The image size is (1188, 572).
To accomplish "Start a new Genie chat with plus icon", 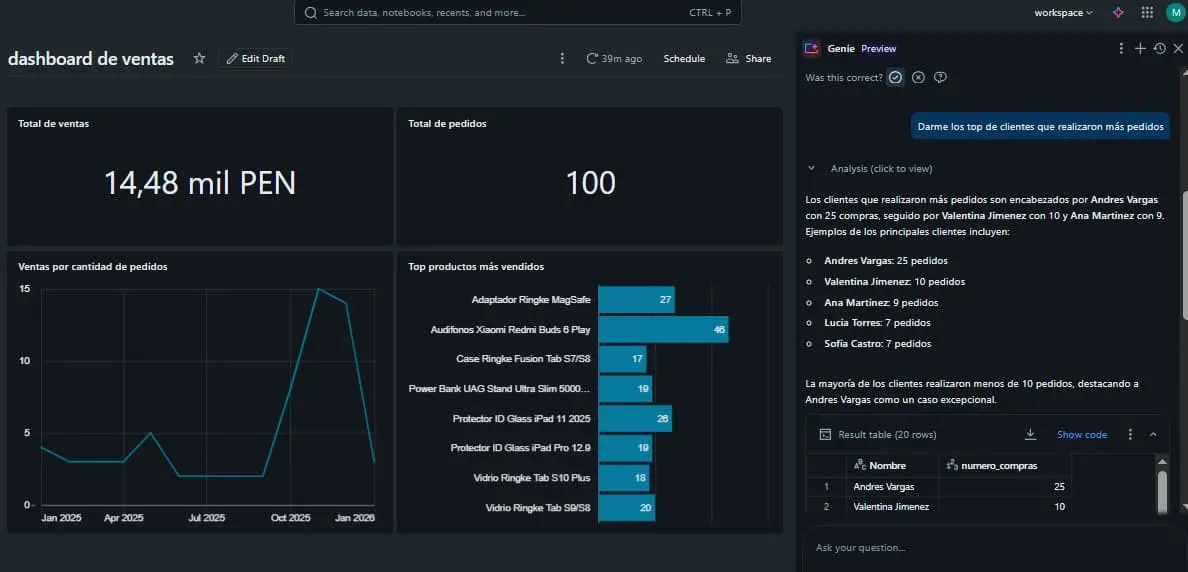I will [x=1140, y=48].
